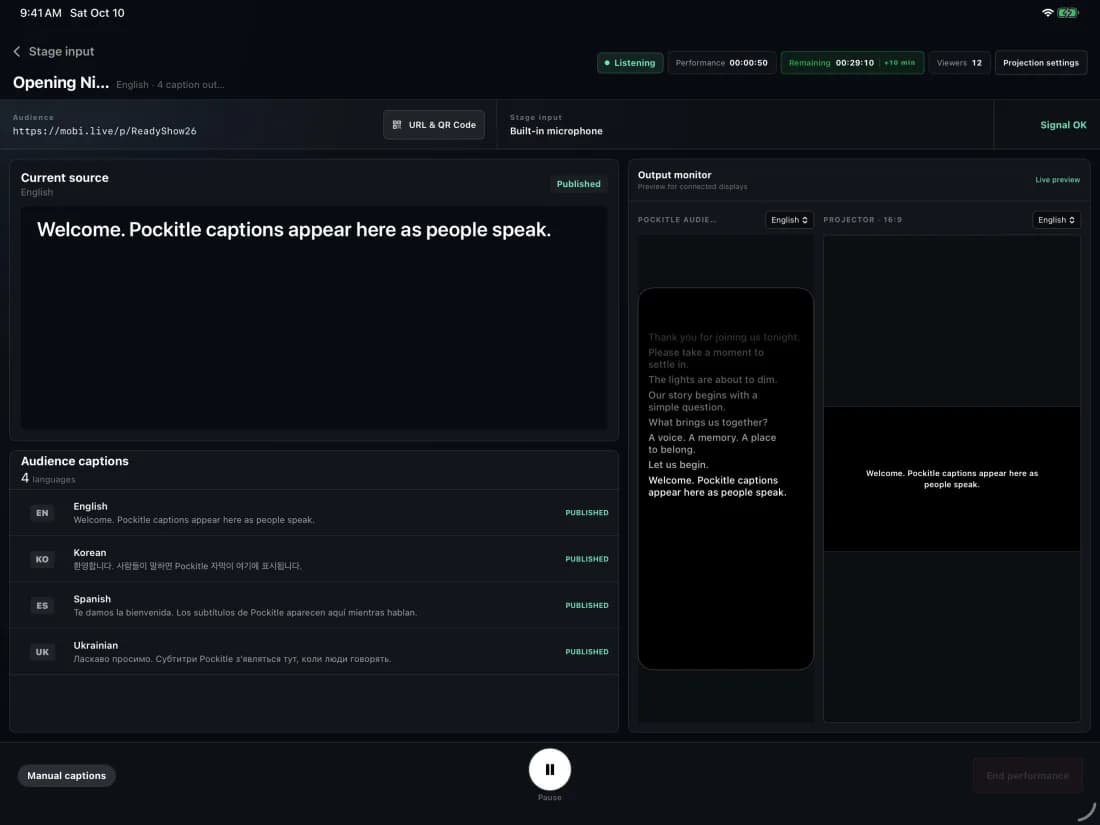Click the projector preview caption
This screenshot has height=825, width=1100.
coord(951,478)
